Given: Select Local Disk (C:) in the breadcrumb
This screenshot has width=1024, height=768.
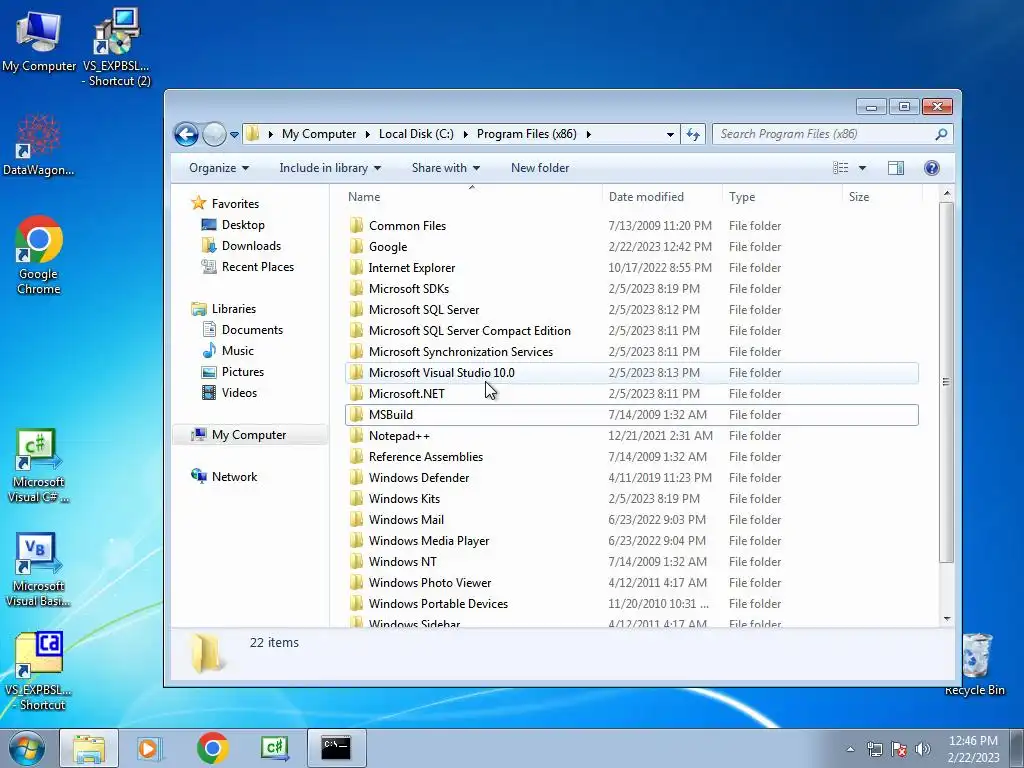Looking at the screenshot, I should 416,134.
